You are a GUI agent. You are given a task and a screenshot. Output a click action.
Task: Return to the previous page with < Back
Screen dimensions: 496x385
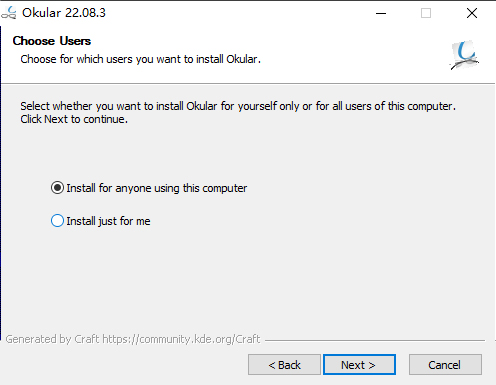tap(284, 365)
